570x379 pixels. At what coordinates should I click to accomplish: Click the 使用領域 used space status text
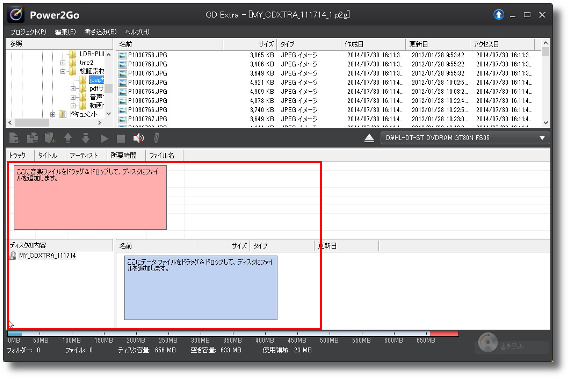pyautogui.click(x=287, y=350)
